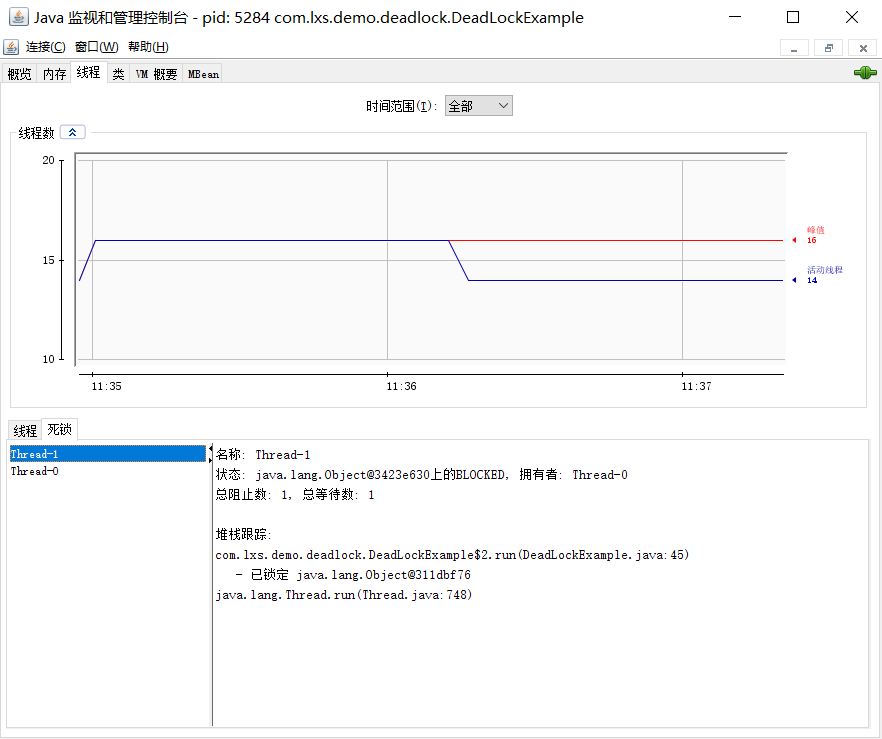The image size is (882, 739).
Task: Collapse the 线程数 chart panel
Action: (x=73, y=132)
